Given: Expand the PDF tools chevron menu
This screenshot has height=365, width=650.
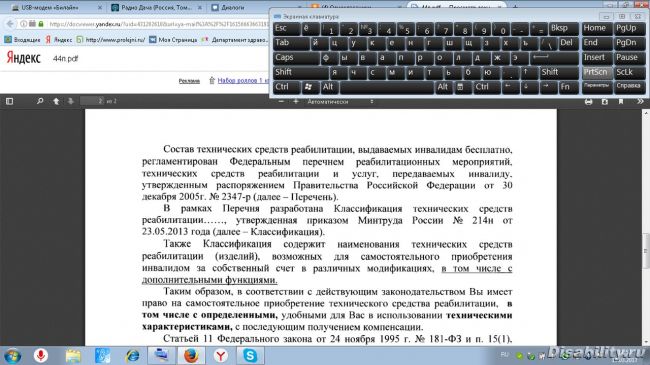Looking at the screenshot, I should point(640,102).
